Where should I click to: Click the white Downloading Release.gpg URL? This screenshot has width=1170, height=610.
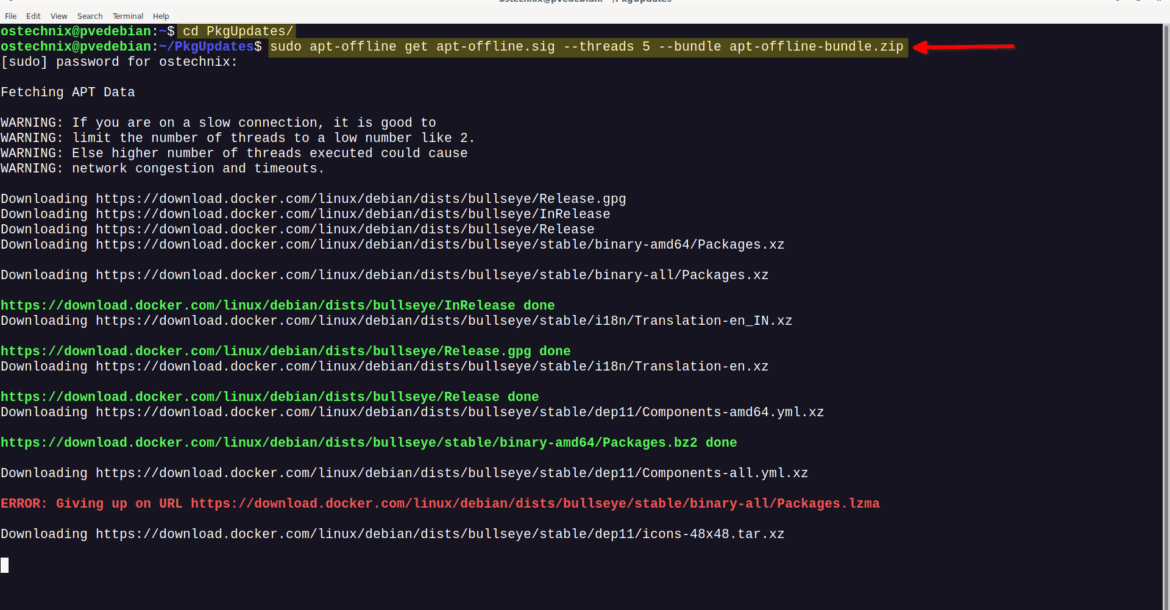360,199
